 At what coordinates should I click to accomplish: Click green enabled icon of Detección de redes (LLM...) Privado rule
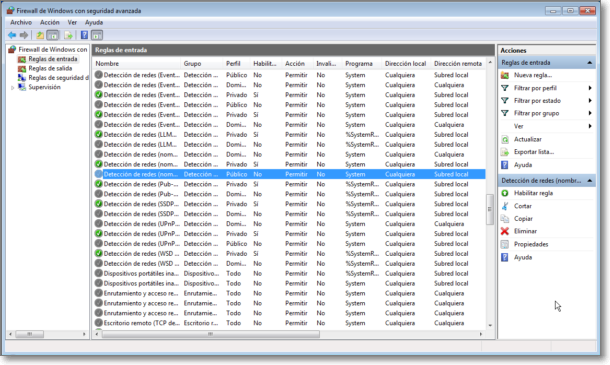[x=98, y=134]
